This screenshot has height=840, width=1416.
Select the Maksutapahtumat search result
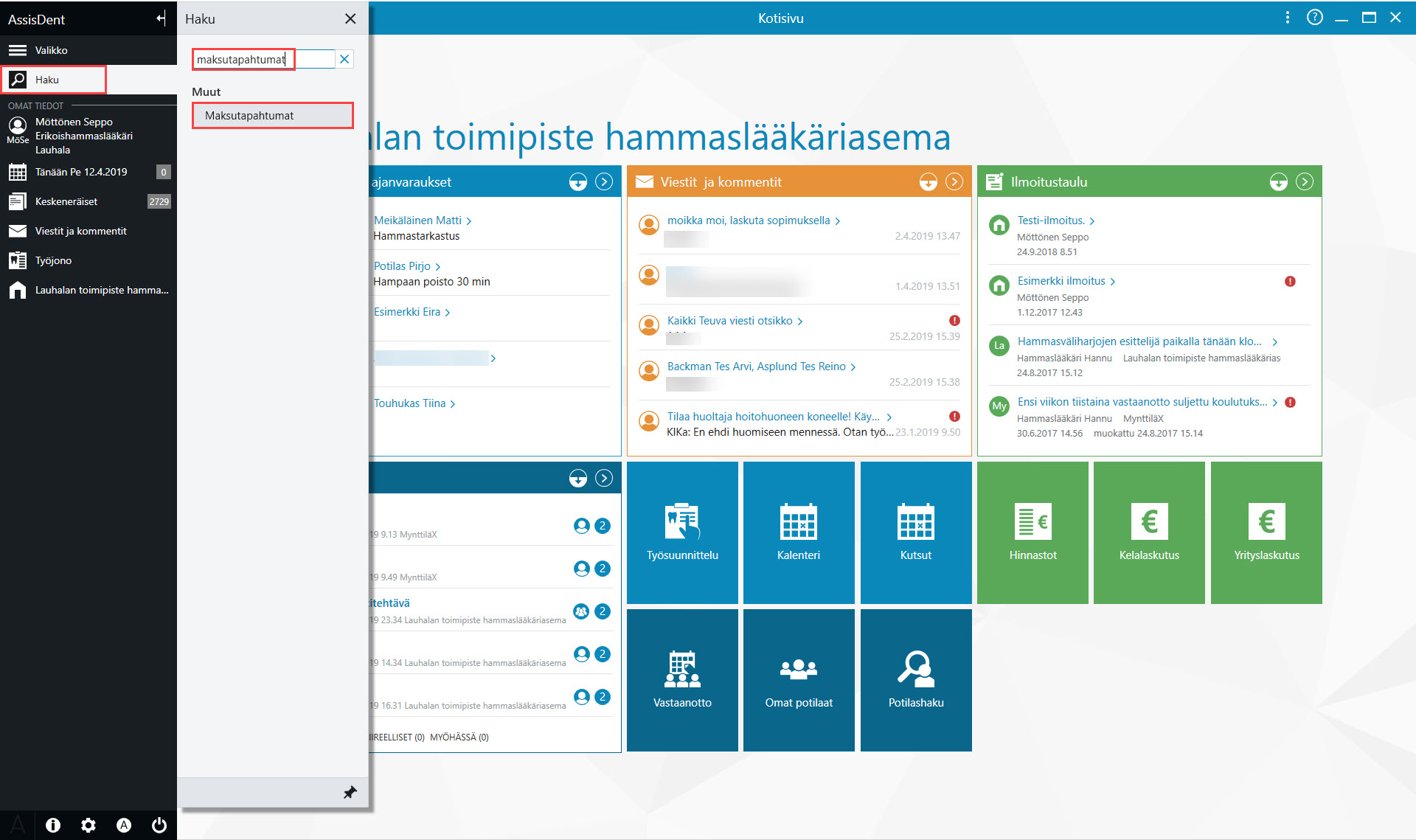(273, 116)
